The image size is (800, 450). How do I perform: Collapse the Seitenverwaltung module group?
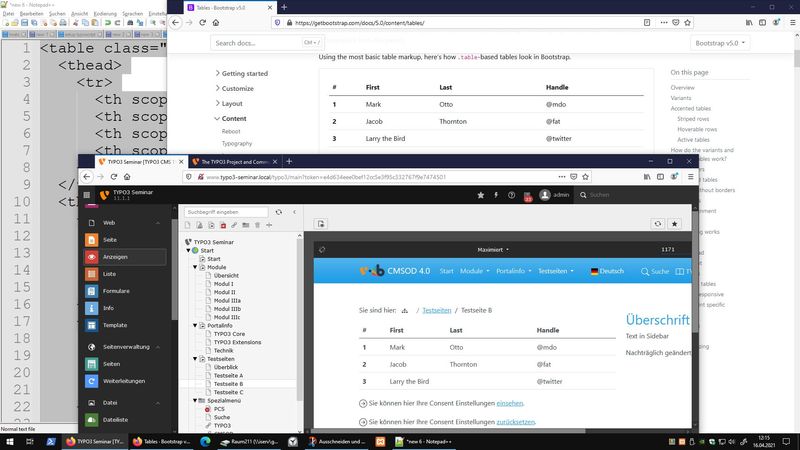[158, 347]
